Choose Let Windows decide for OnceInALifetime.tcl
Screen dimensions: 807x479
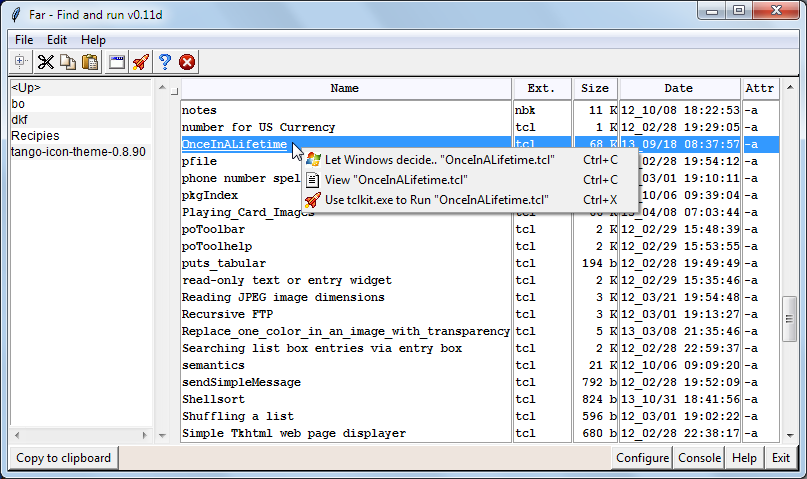click(470, 160)
